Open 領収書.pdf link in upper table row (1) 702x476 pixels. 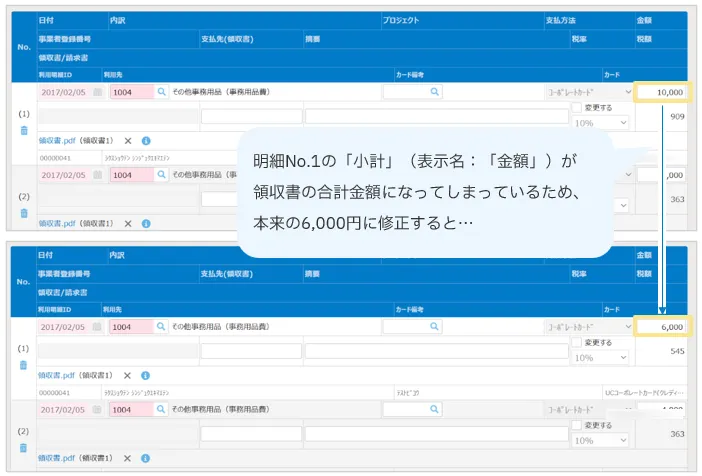tap(58, 141)
